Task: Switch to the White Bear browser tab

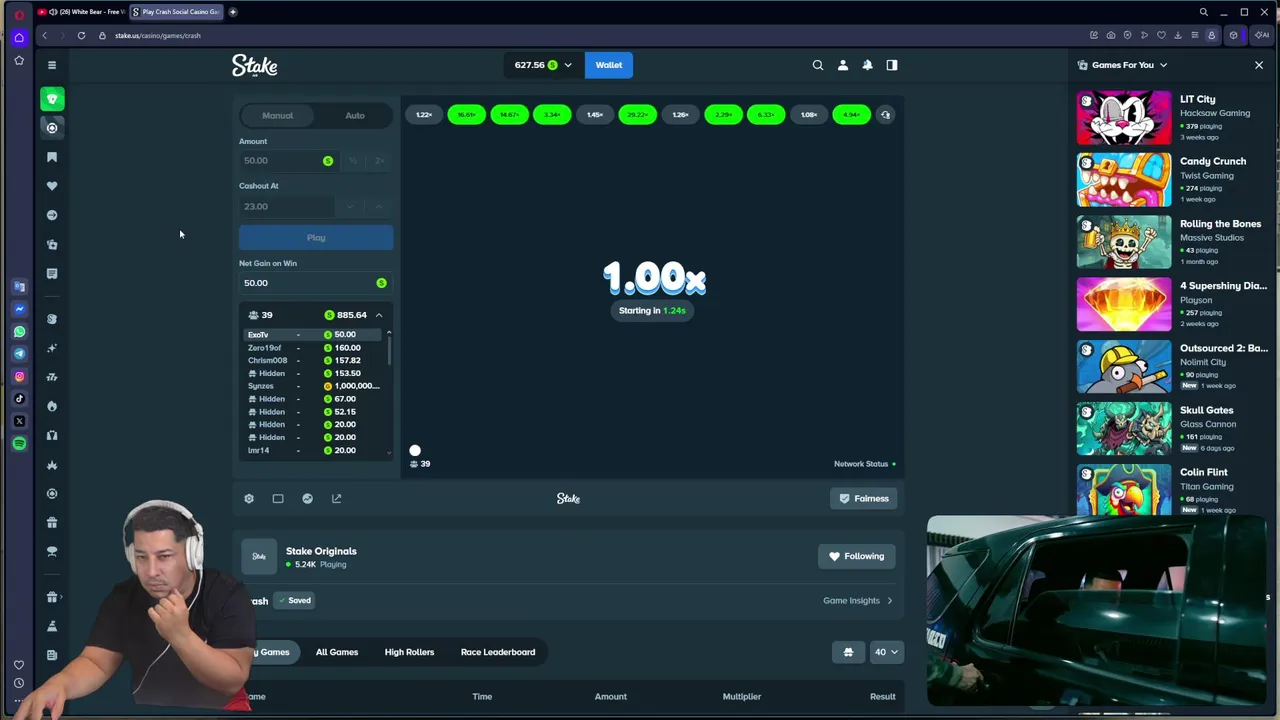Action: 82,12
